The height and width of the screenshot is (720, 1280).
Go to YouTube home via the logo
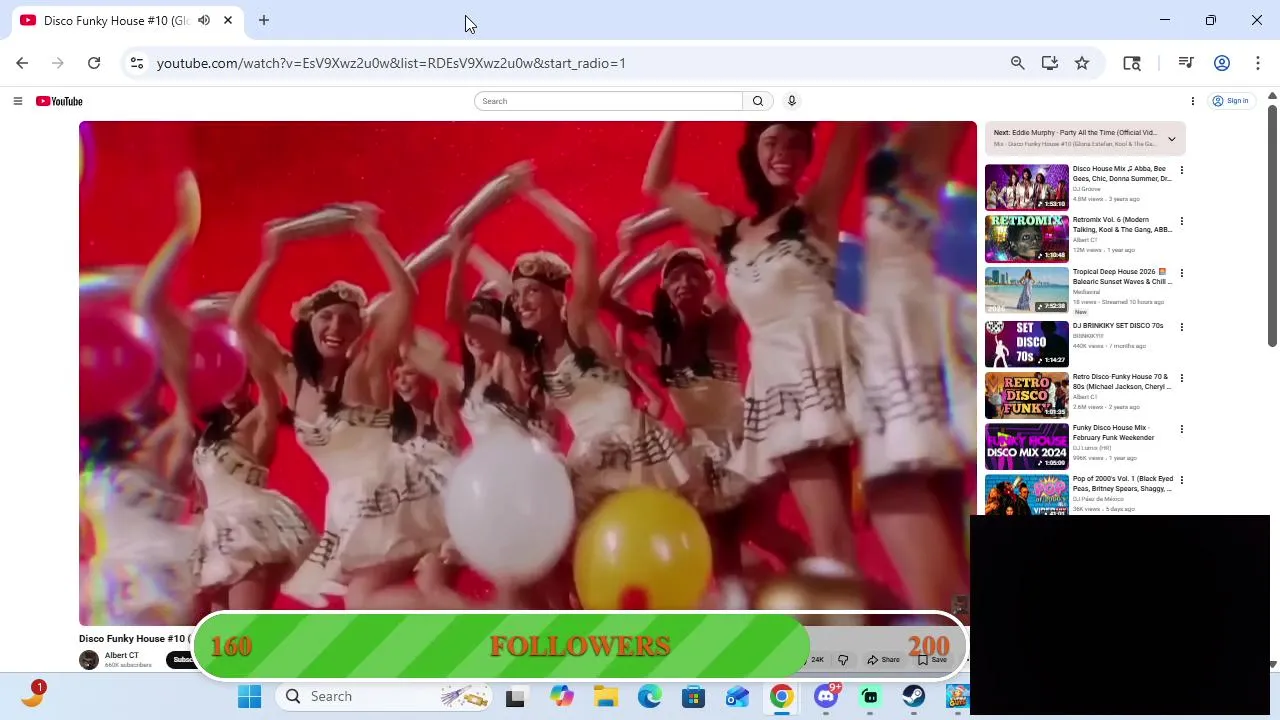point(59,101)
